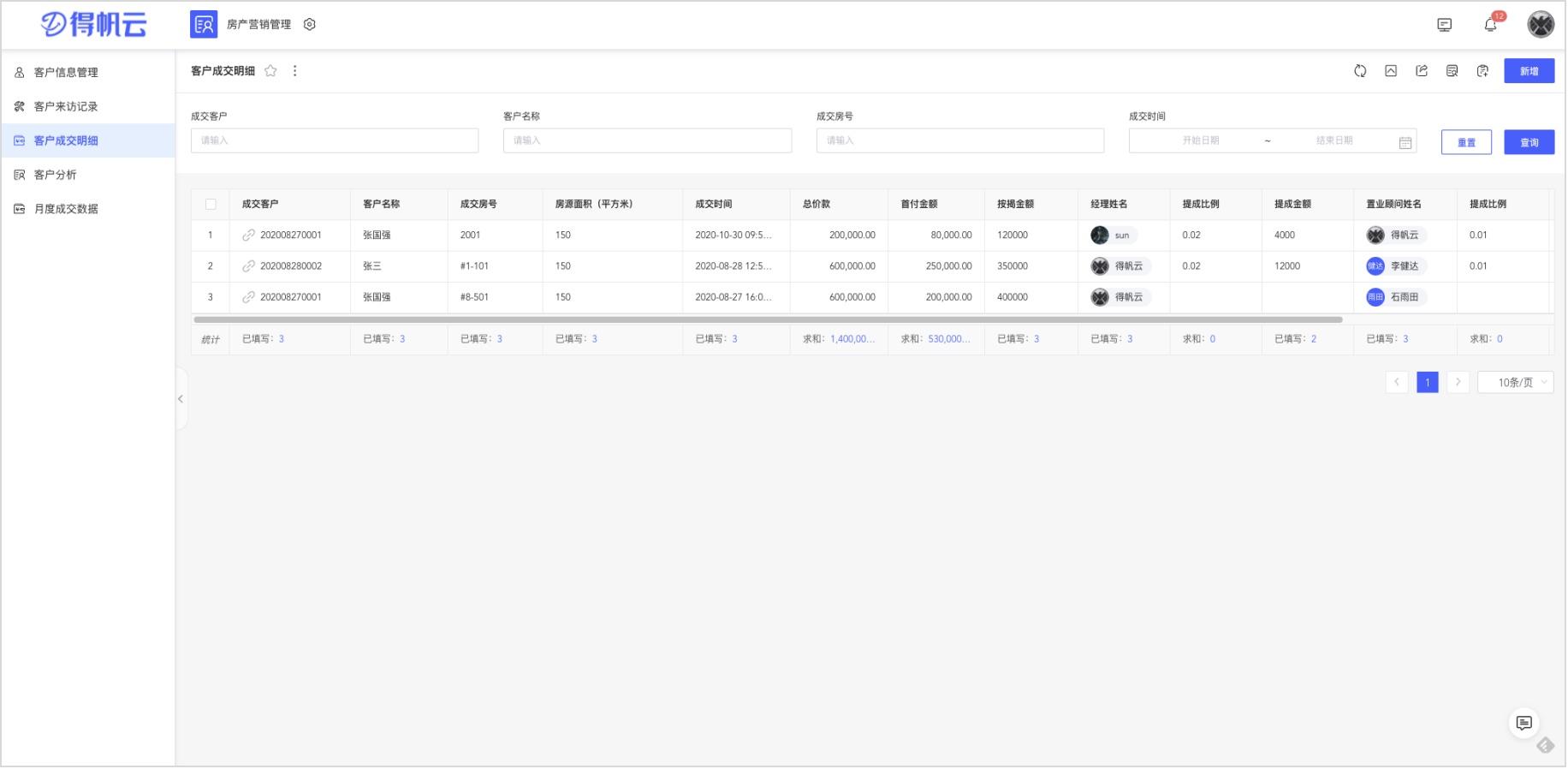This screenshot has height=769, width=1568.
Task: Open 客户信息管理 in sidebar
Action: click(x=88, y=72)
